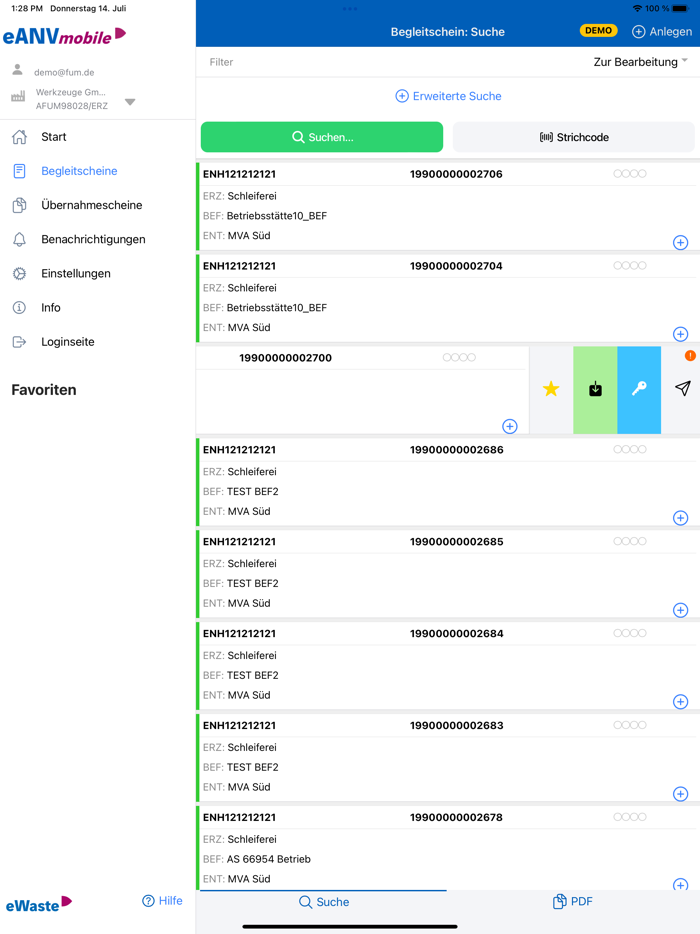Click Werkzeuge Gm... company name
700x934 pixels.
pos(70,92)
